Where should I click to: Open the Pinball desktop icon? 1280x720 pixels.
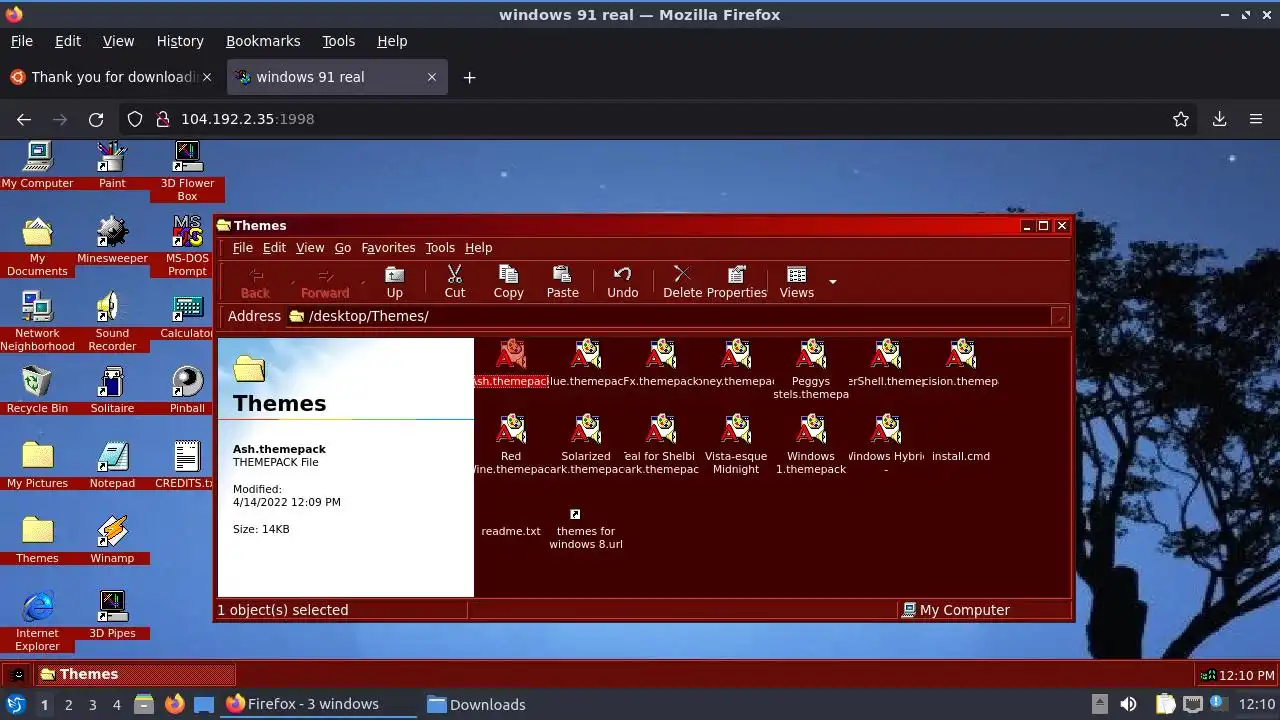(x=187, y=390)
